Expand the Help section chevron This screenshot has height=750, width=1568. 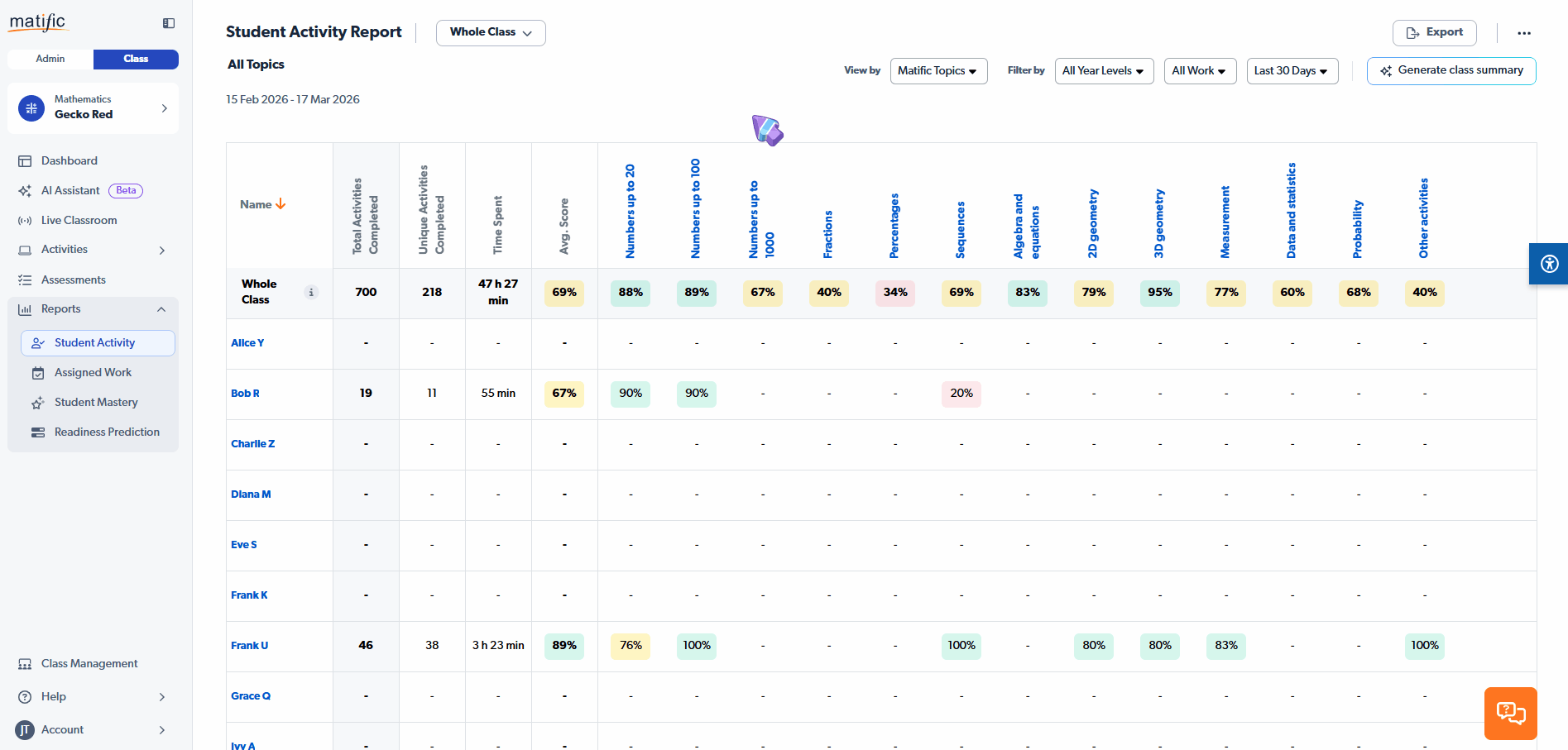pyautogui.click(x=162, y=697)
